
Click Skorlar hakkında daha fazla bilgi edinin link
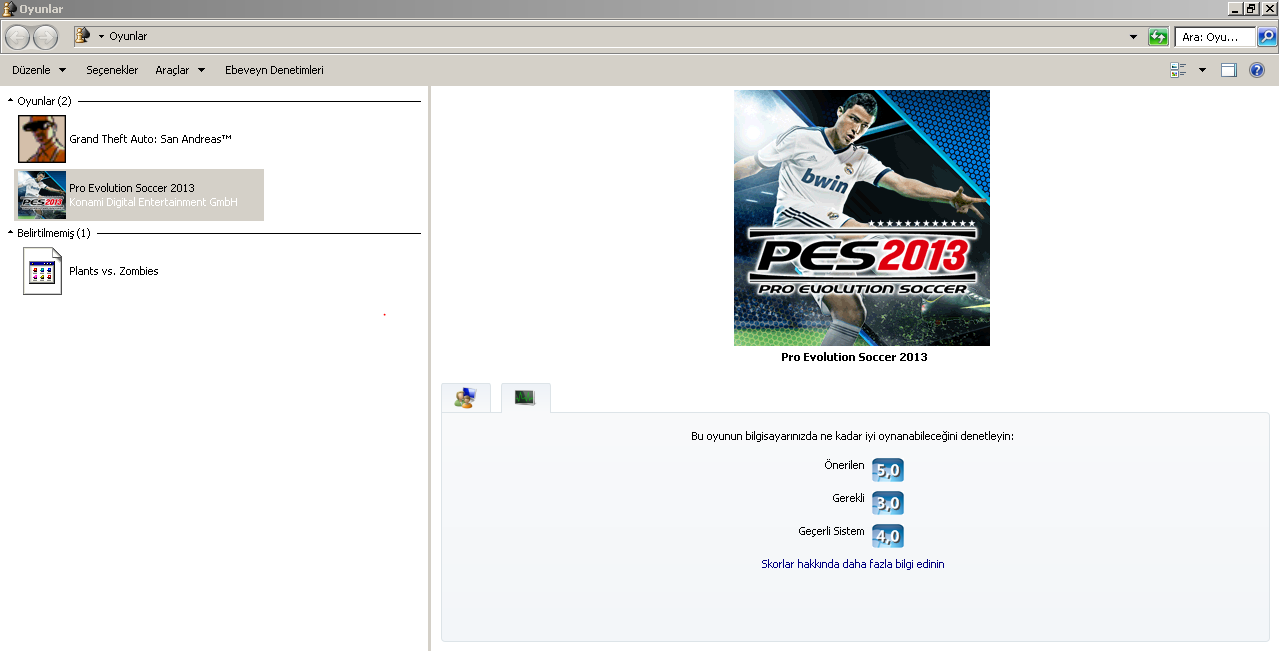click(x=851, y=563)
